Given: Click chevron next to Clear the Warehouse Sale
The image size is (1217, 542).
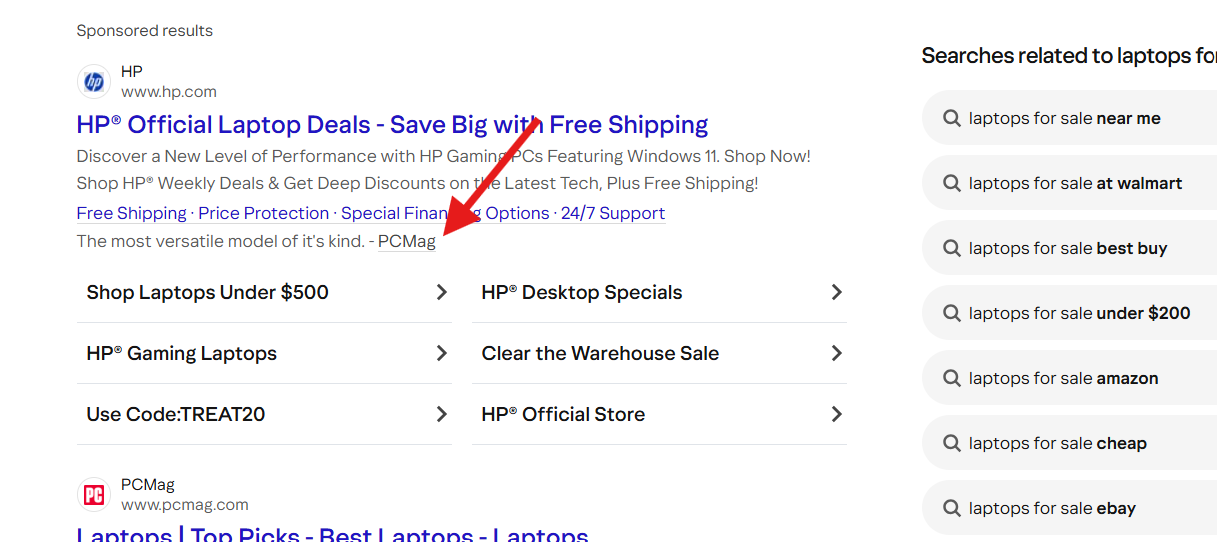Looking at the screenshot, I should [x=837, y=353].
